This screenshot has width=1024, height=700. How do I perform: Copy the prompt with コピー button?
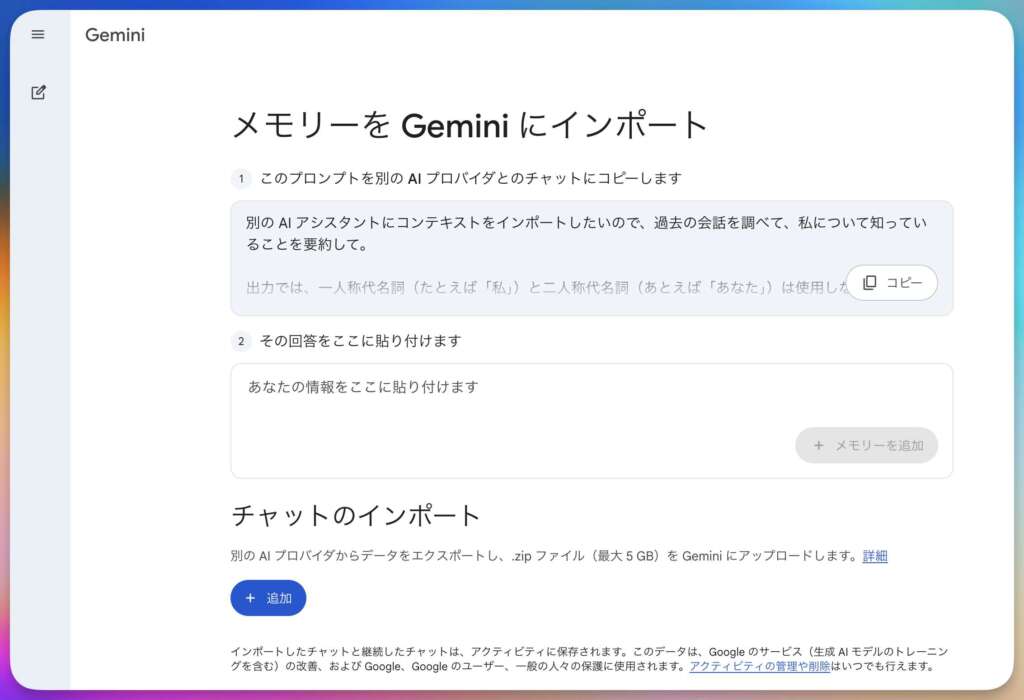(x=892, y=283)
